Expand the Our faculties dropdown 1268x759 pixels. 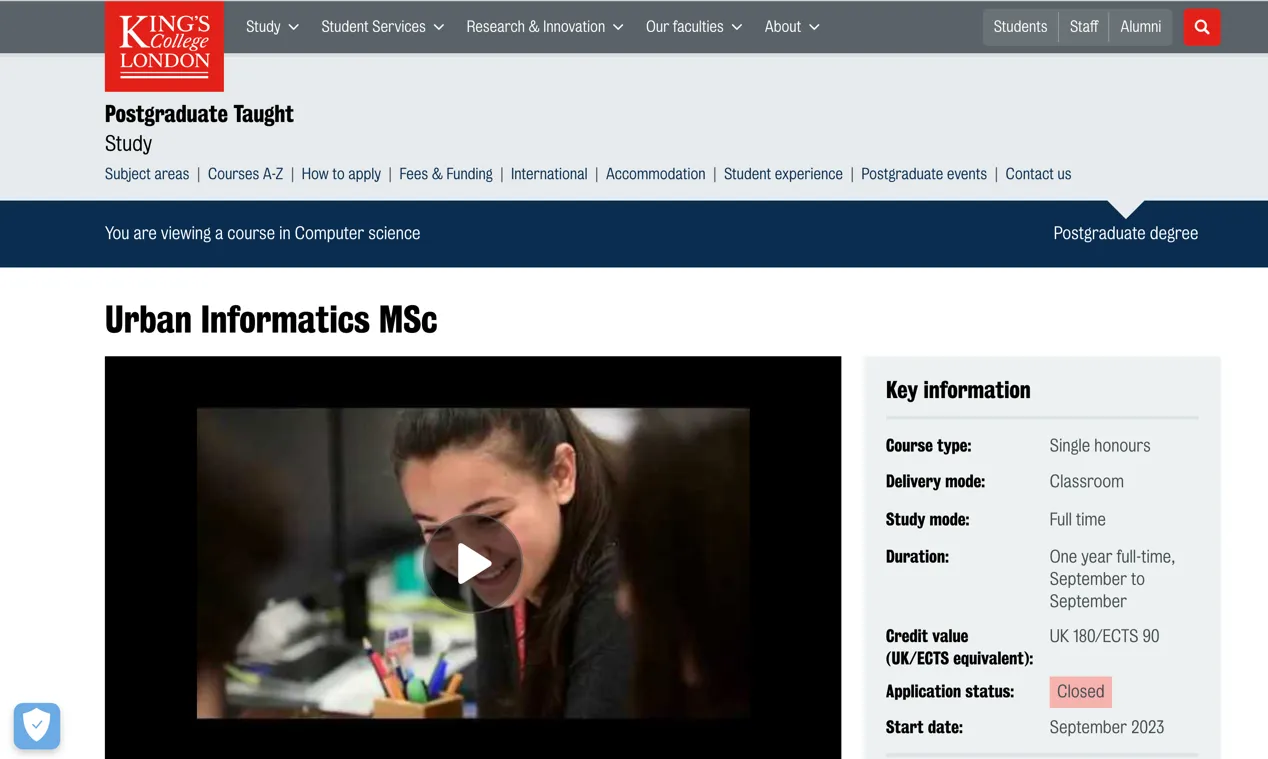tap(693, 27)
